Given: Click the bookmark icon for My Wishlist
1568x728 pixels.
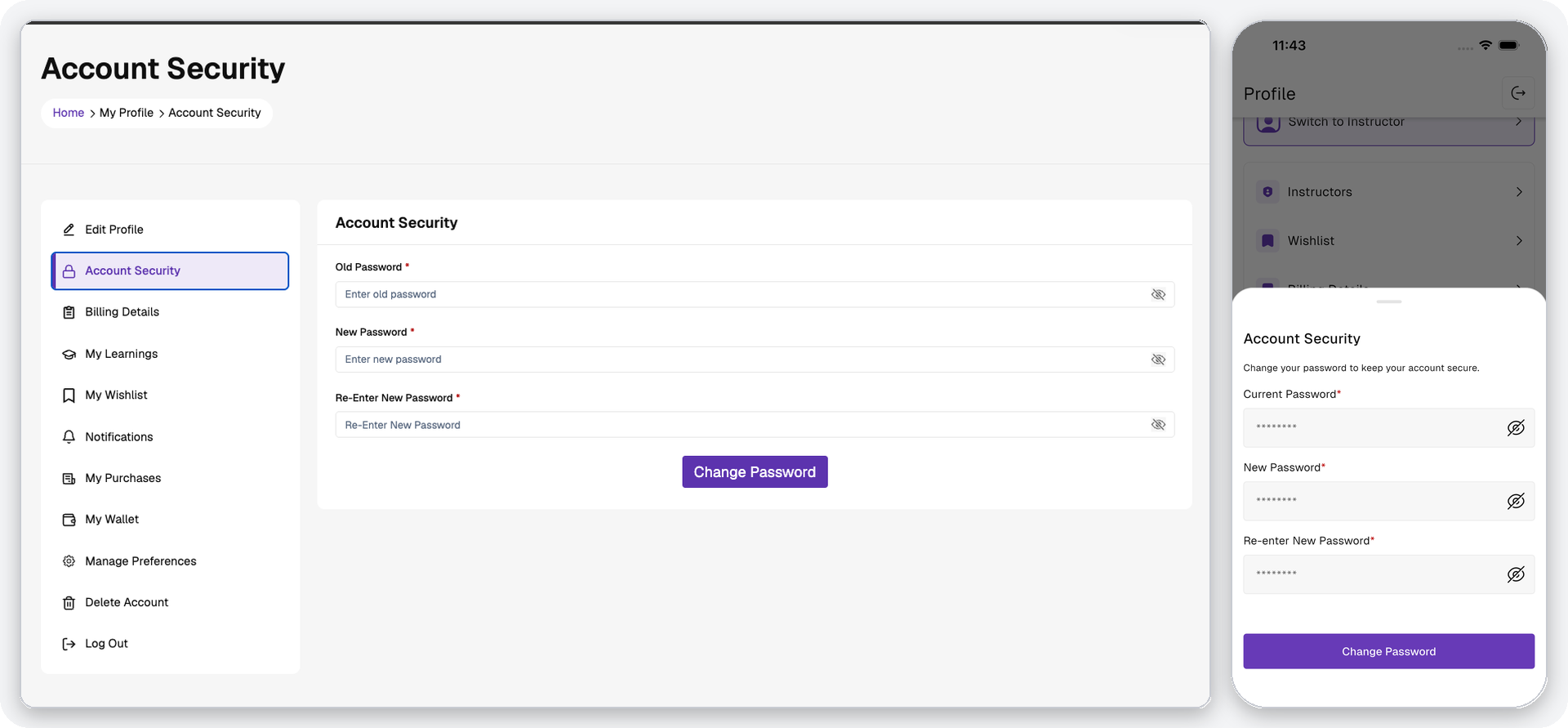Looking at the screenshot, I should tap(69, 395).
